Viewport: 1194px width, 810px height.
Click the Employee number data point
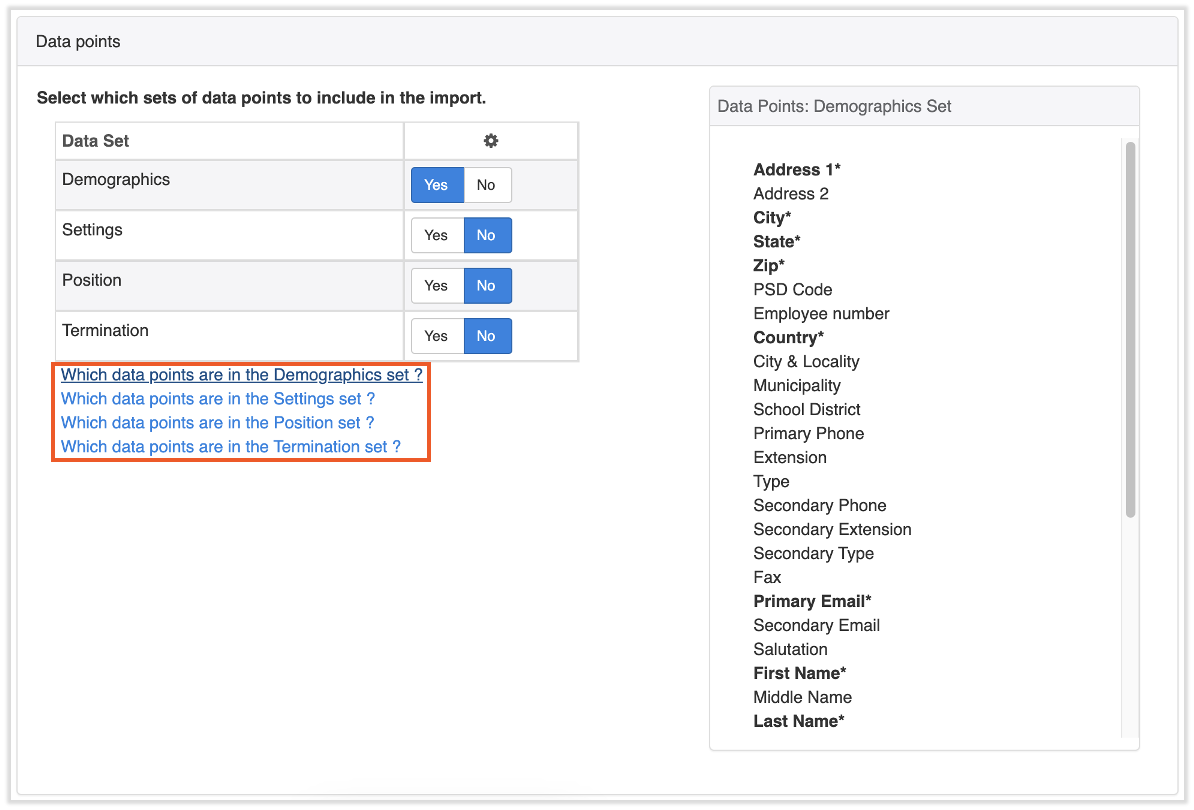(x=821, y=313)
